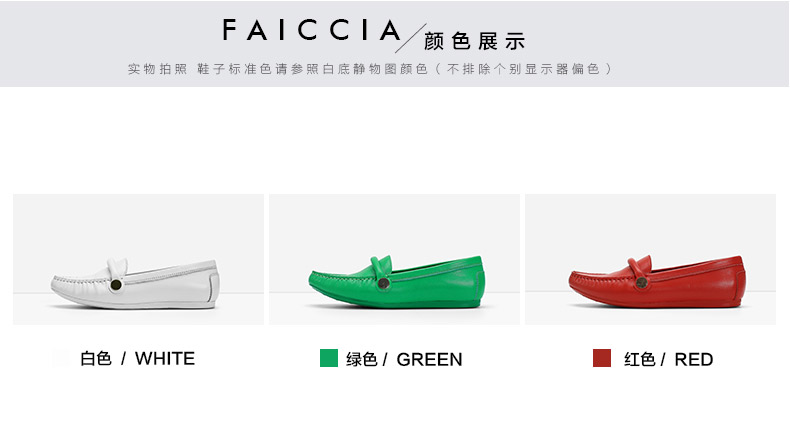790x425 pixels.
Task: Click the FAICCIA brand logo text
Action: [x=311, y=30]
